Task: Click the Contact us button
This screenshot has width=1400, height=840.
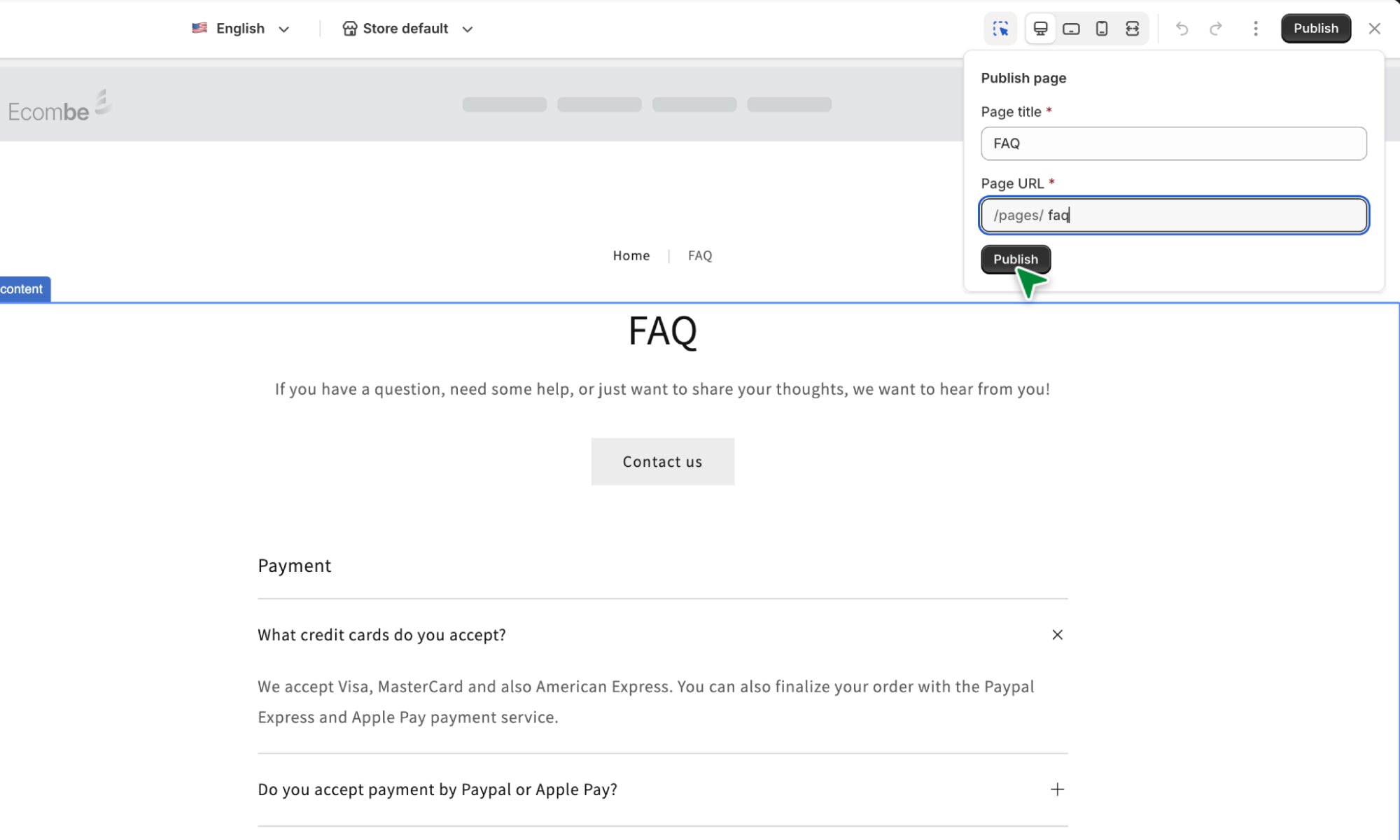Action: [662, 462]
